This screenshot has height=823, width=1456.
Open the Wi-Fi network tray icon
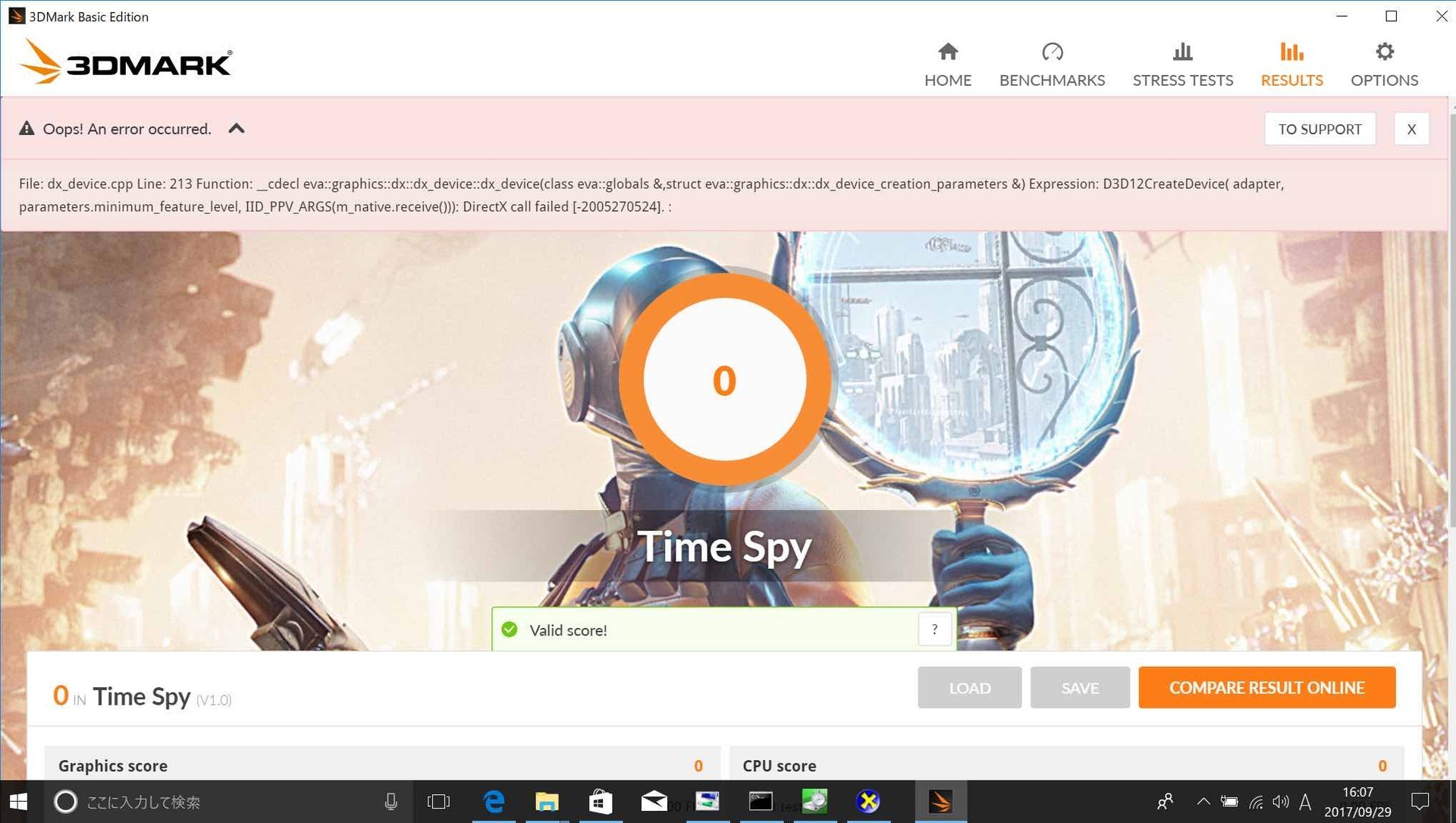point(1256,802)
